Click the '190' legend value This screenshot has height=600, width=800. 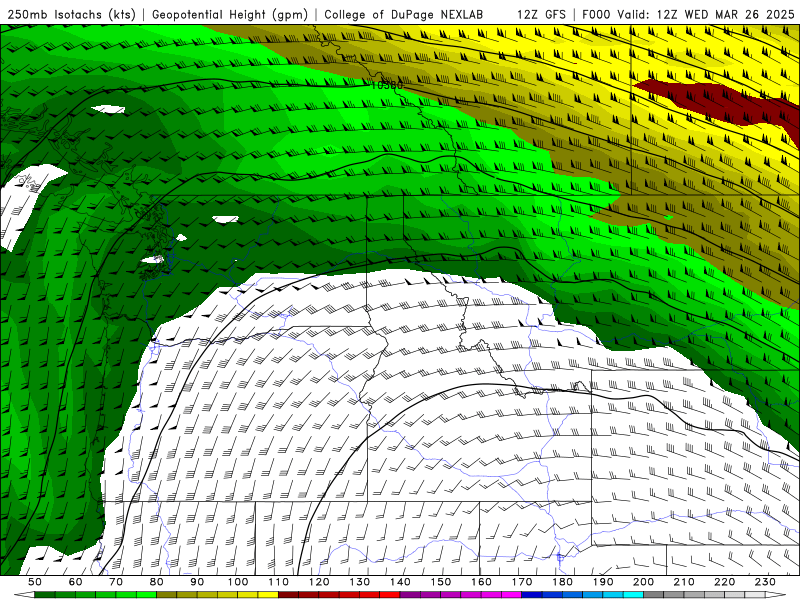(x=603, y=582)
